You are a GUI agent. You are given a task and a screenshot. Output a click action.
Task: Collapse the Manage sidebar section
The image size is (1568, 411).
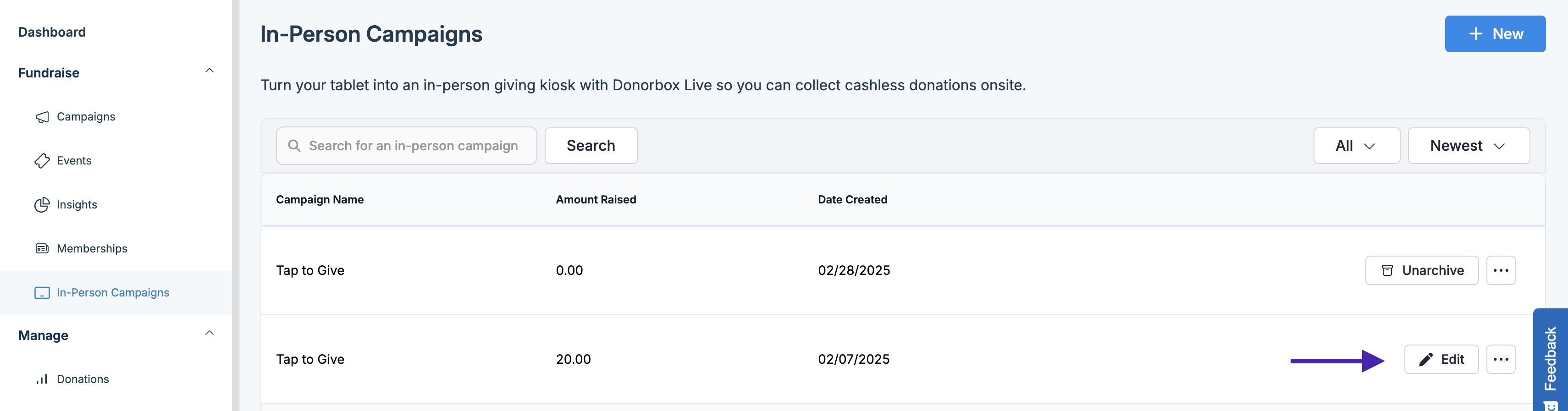click(x=210, y=333)
